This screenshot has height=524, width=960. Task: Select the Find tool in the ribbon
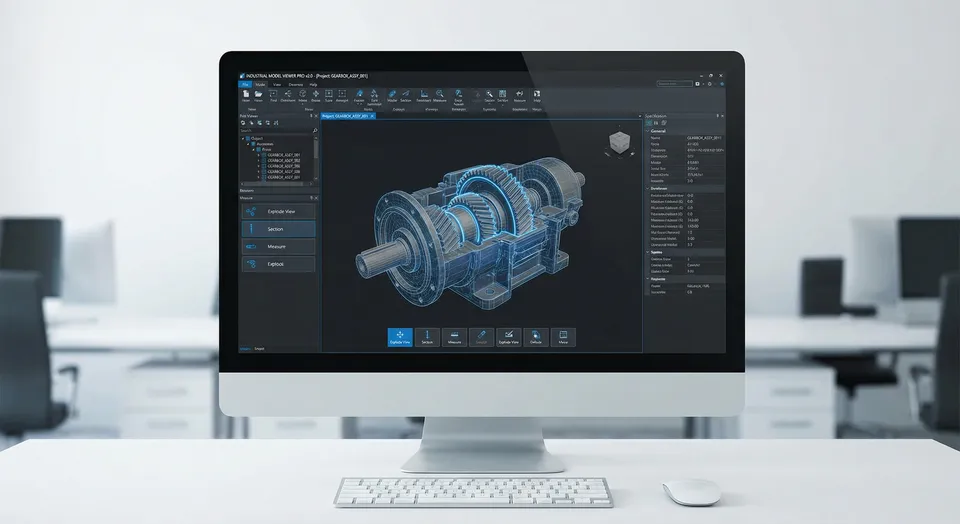pyautogui.click(x=273, y=94)
